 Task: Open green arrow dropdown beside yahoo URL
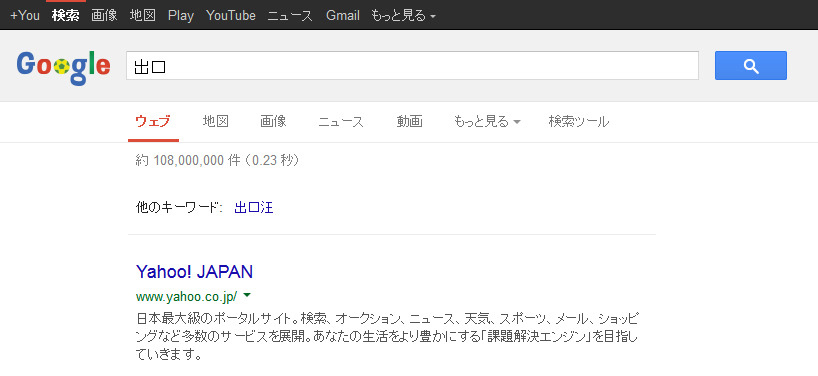(247, 296)
